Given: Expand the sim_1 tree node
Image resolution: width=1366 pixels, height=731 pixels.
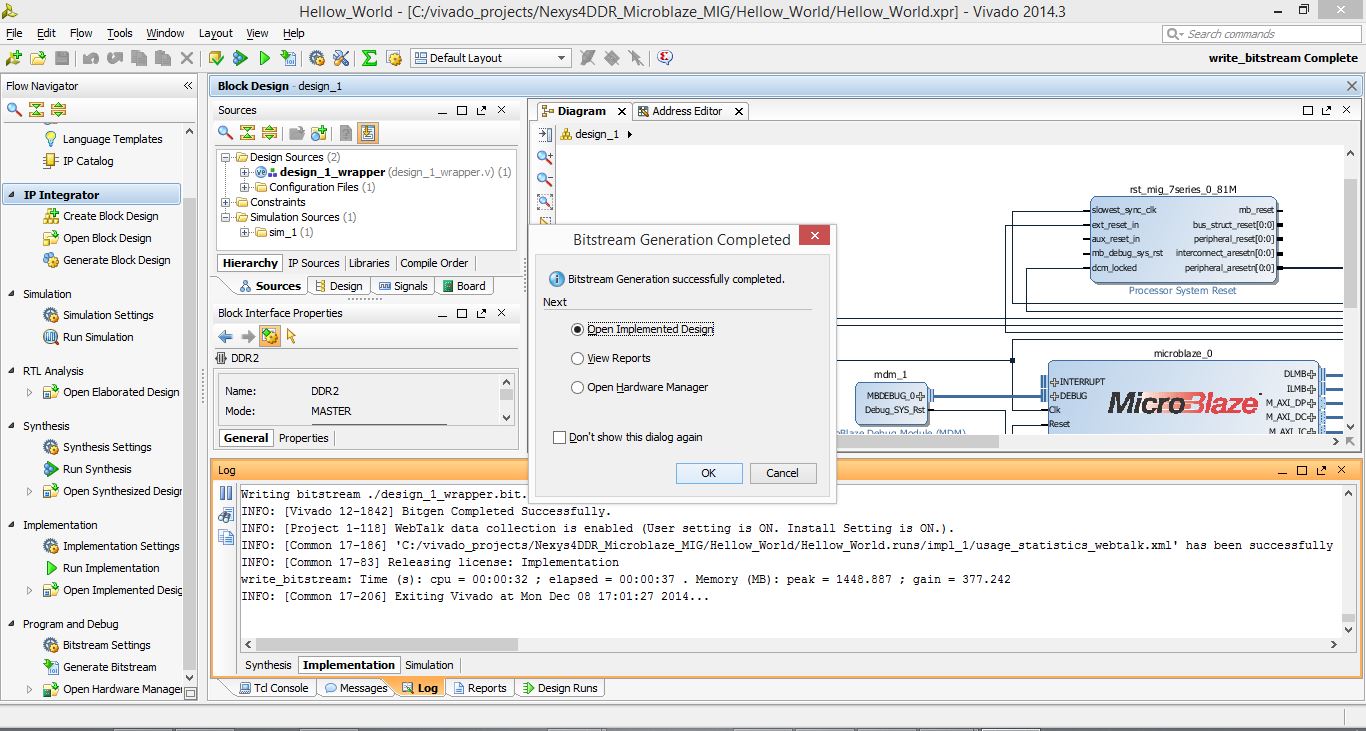Looking at the screenshot, I should point(245,232).
